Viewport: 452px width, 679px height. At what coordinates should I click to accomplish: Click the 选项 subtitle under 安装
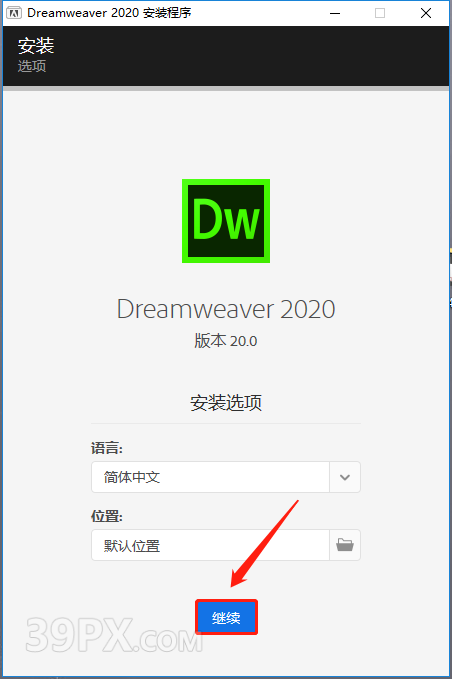click(32, 66)
